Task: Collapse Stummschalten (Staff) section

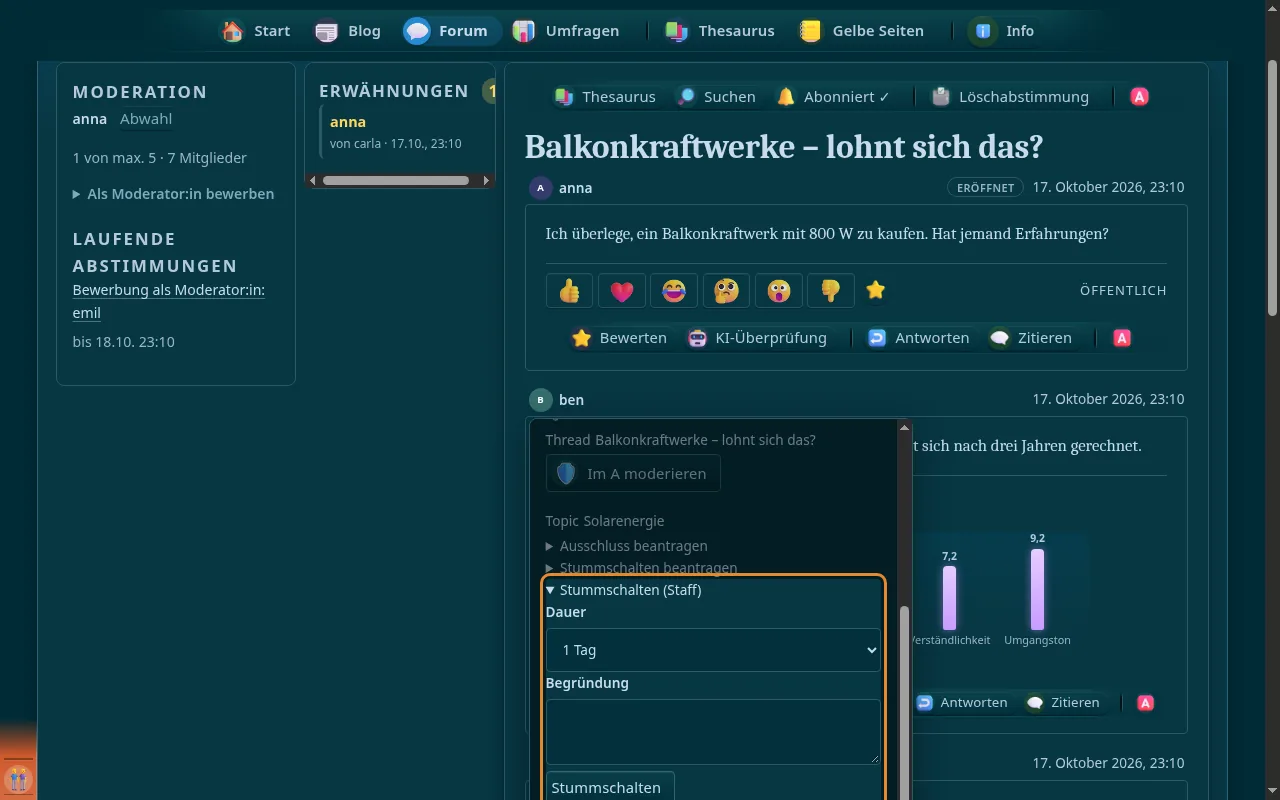Action: pos(624,590)
